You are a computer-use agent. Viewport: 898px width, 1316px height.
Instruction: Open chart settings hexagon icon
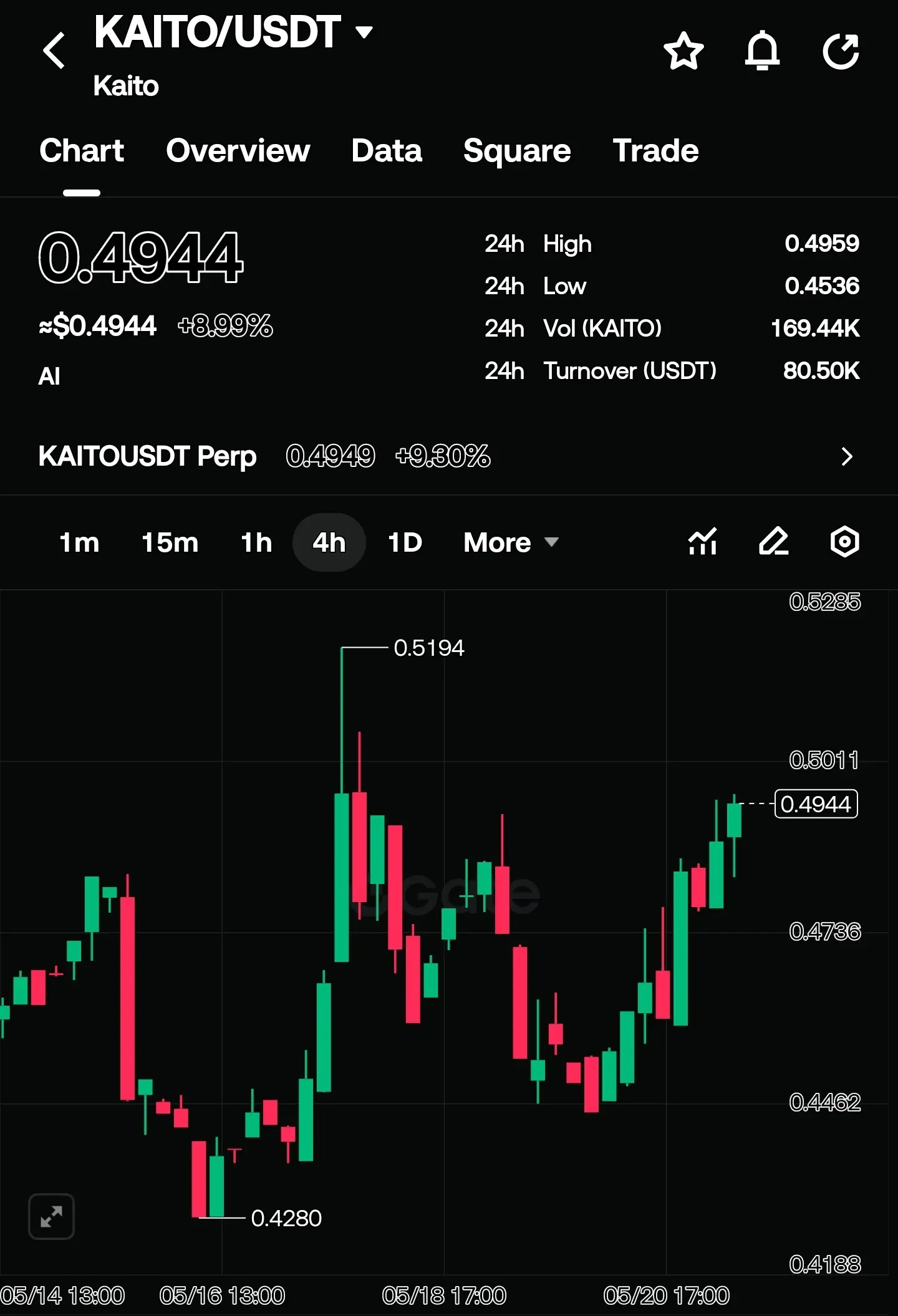(x=845, y=541)
